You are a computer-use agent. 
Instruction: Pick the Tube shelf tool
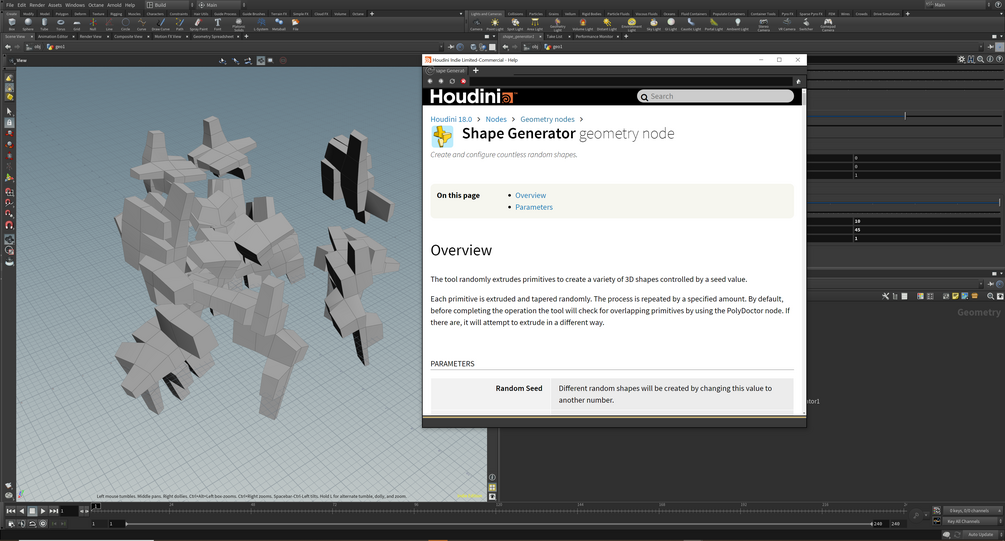(44, 24)
